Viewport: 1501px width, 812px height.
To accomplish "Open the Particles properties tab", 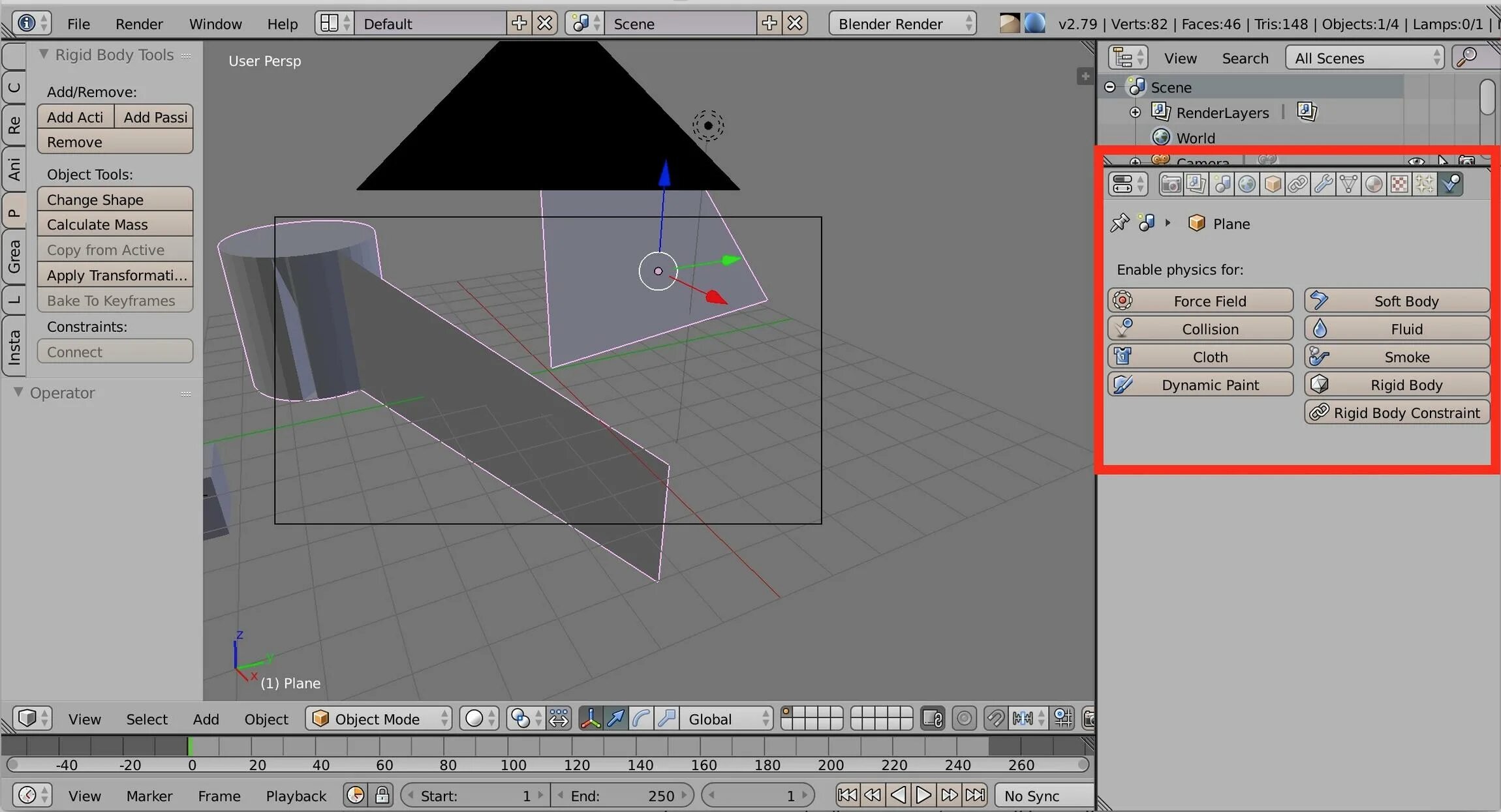I will pos(1425,185).
